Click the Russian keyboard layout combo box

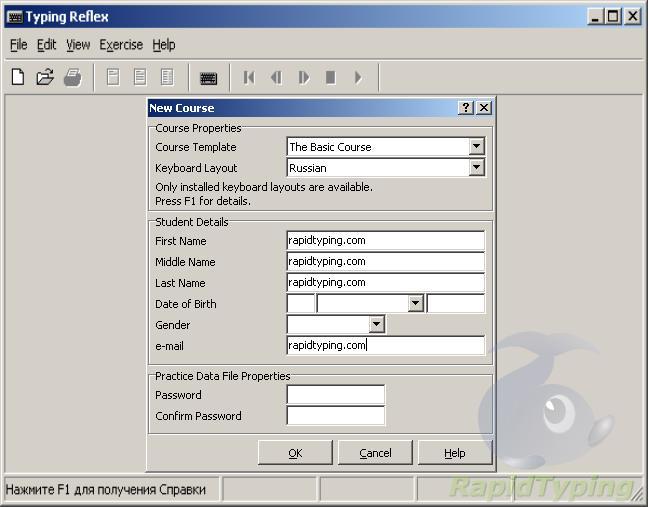(x=386, y=168)
